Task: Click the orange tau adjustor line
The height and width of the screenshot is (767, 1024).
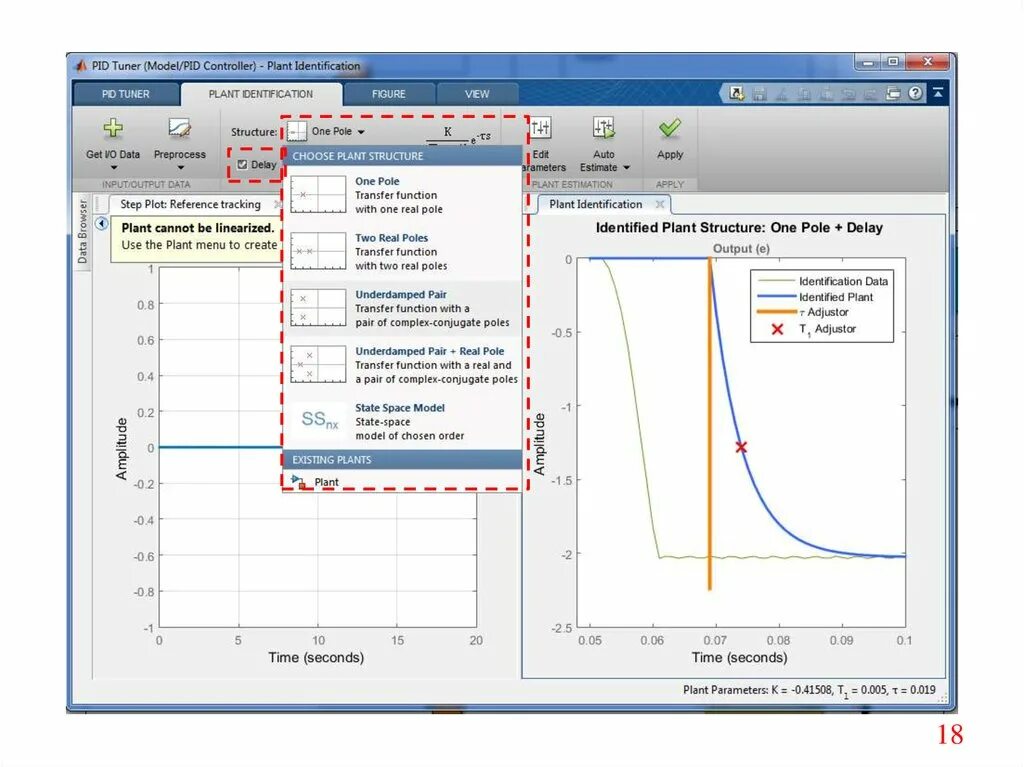Action: click(710, 423)
